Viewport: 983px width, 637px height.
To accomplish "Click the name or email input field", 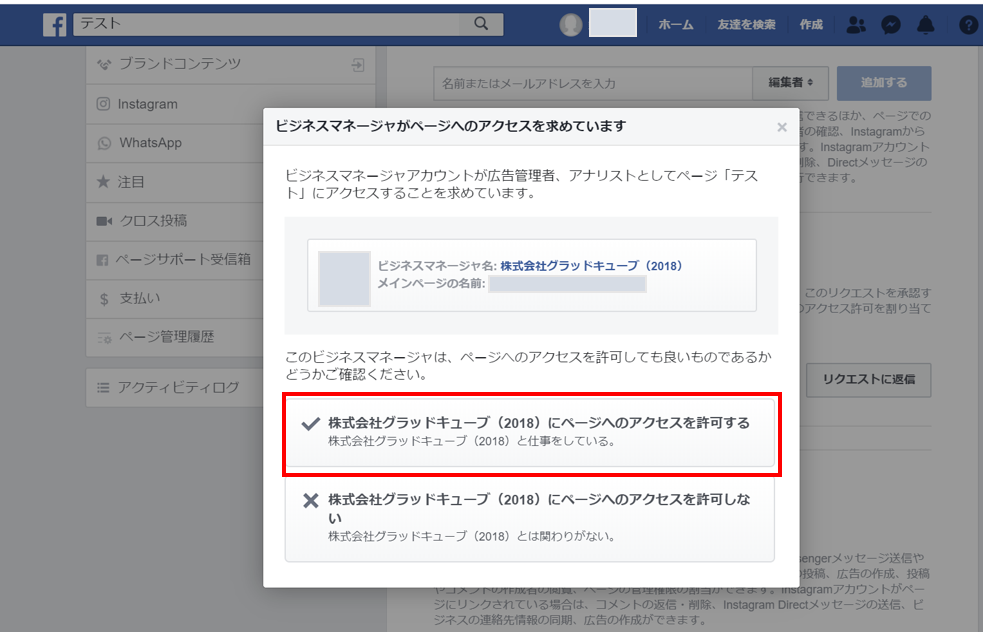I will coord(593,83).
